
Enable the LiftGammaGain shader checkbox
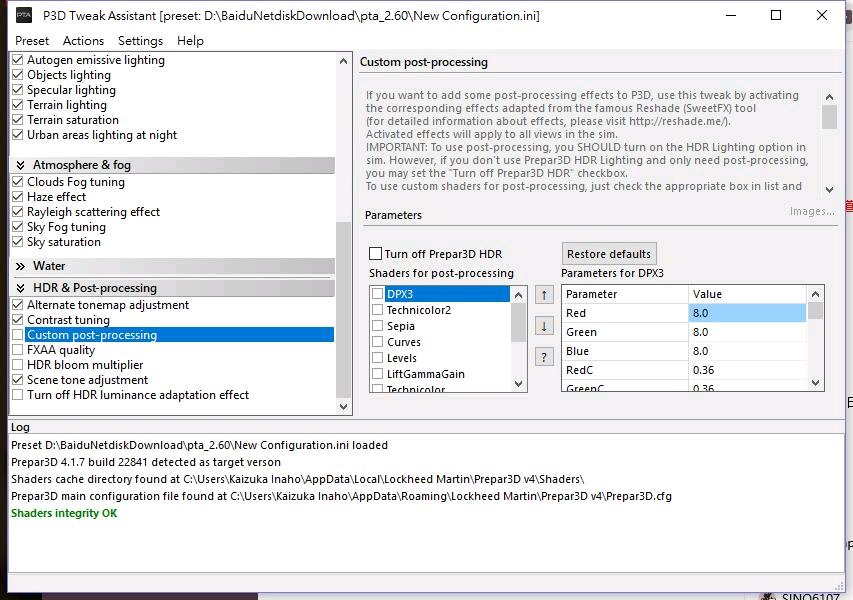378,374
